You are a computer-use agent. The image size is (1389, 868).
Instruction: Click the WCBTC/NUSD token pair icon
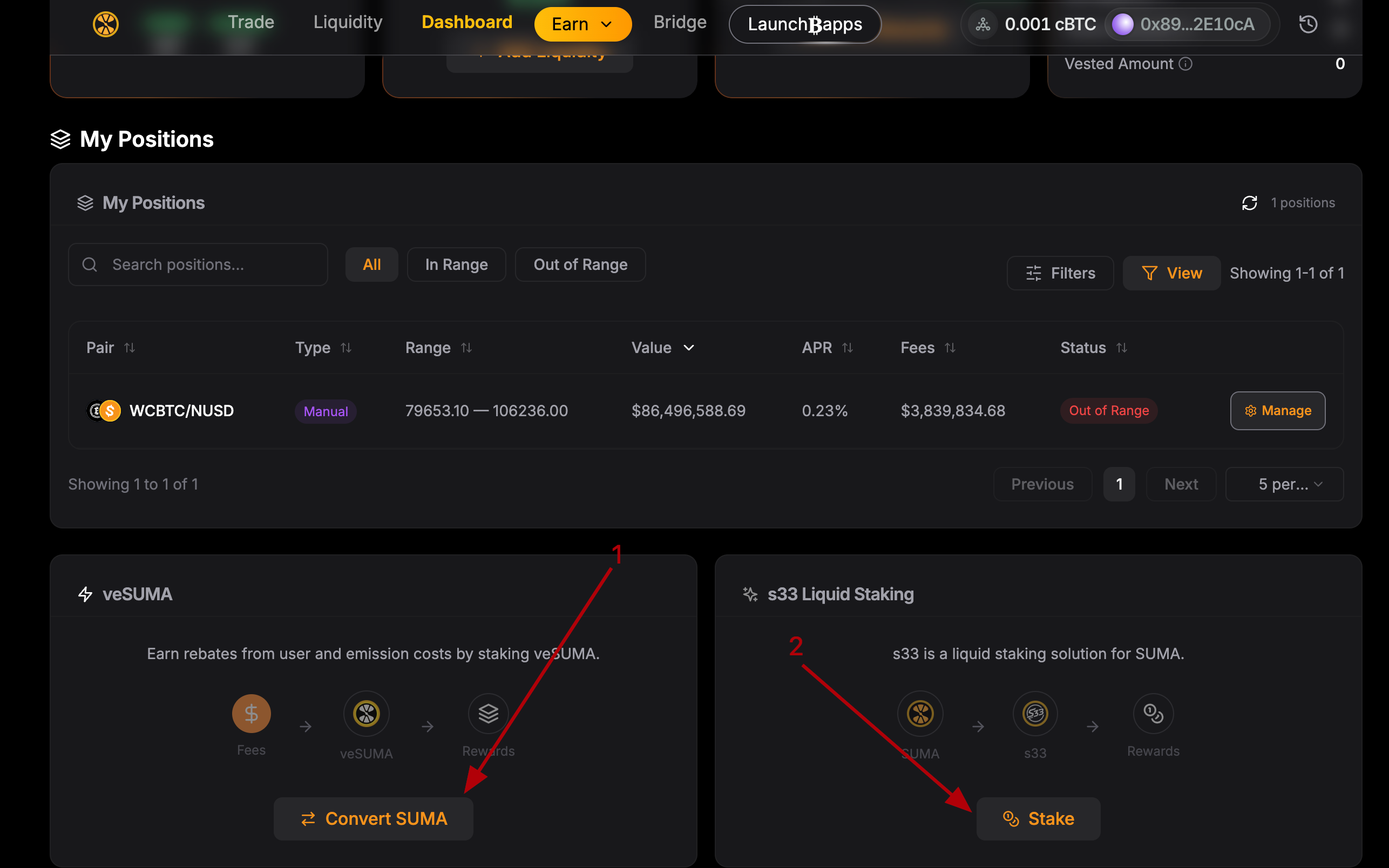click(x=103, y=410)
